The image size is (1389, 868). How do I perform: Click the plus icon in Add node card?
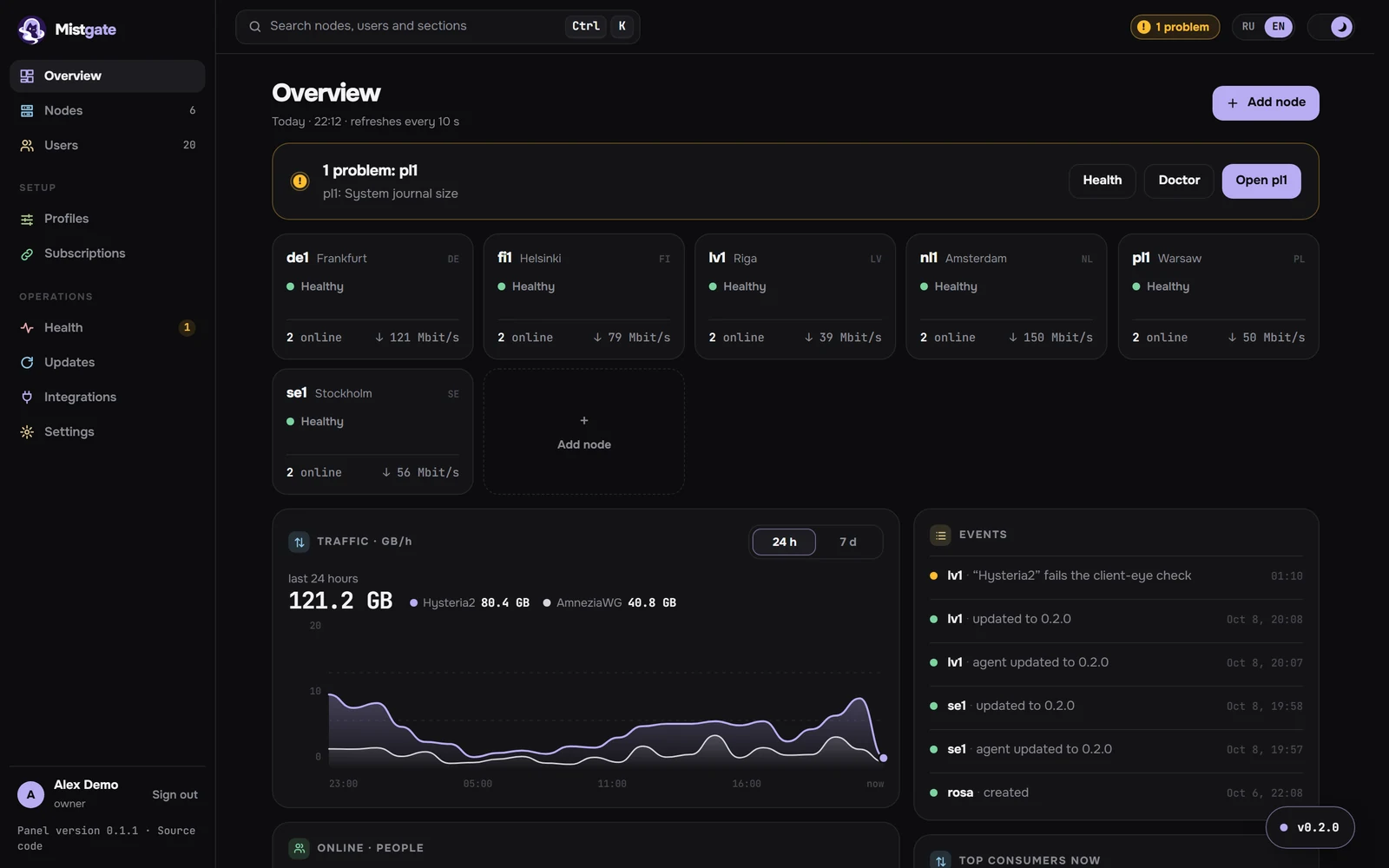click(x=584, y=421)
